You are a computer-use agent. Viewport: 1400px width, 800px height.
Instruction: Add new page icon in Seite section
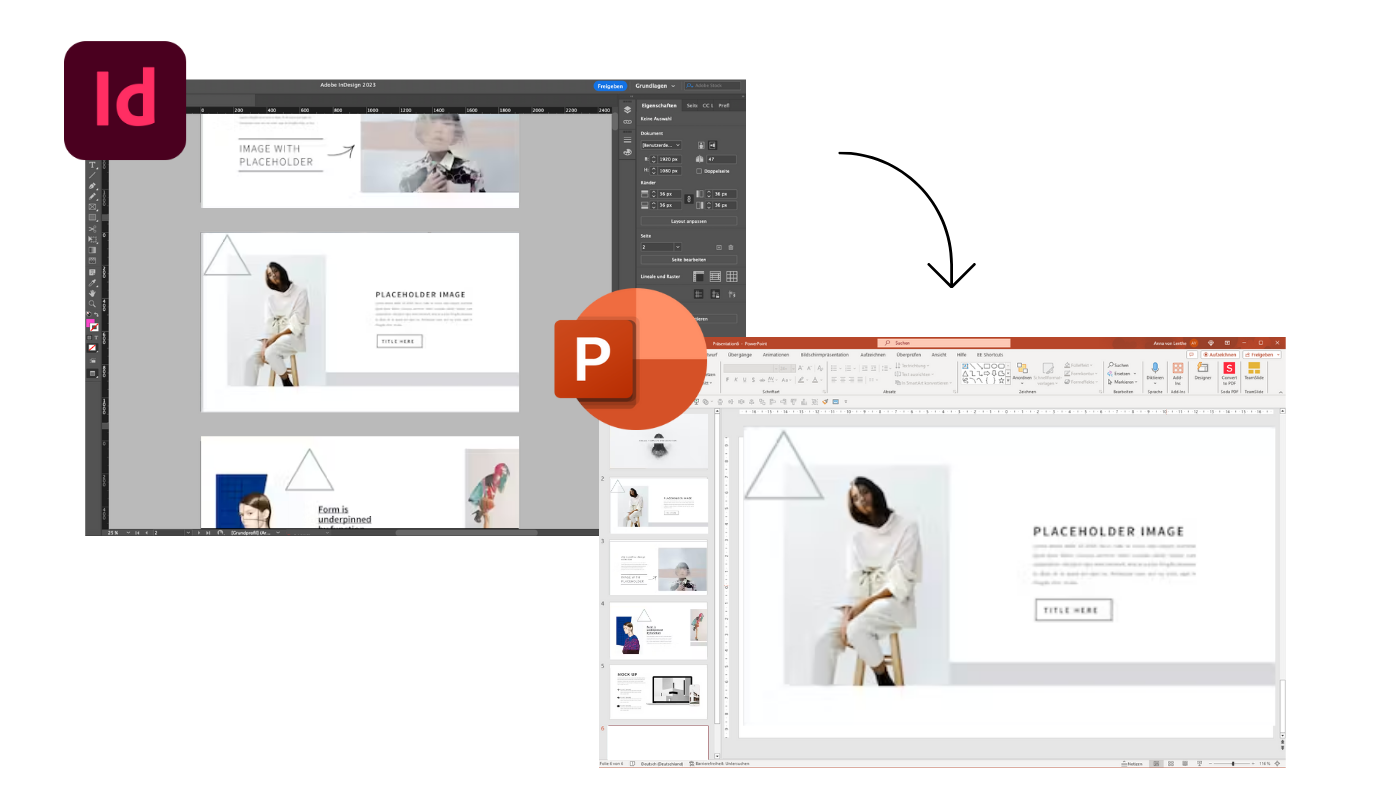718,247
